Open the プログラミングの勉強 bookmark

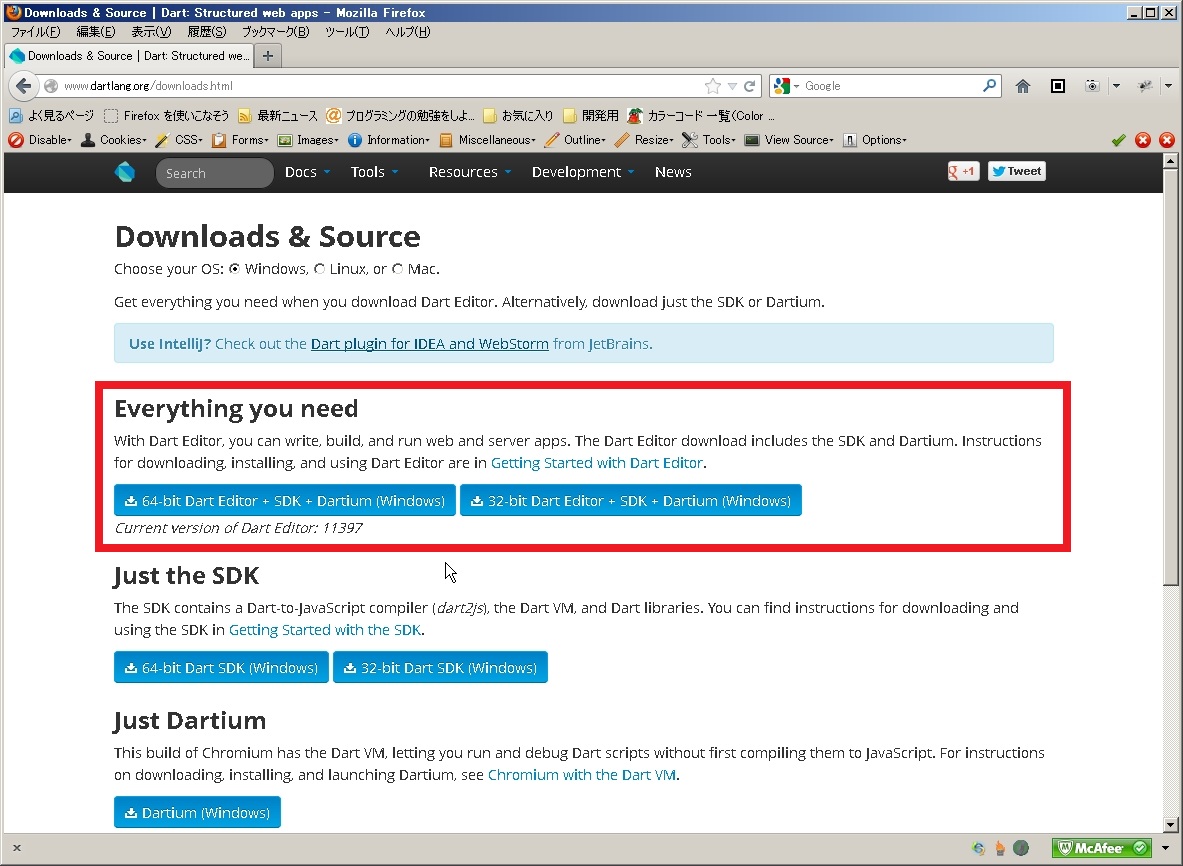(401, 115)
